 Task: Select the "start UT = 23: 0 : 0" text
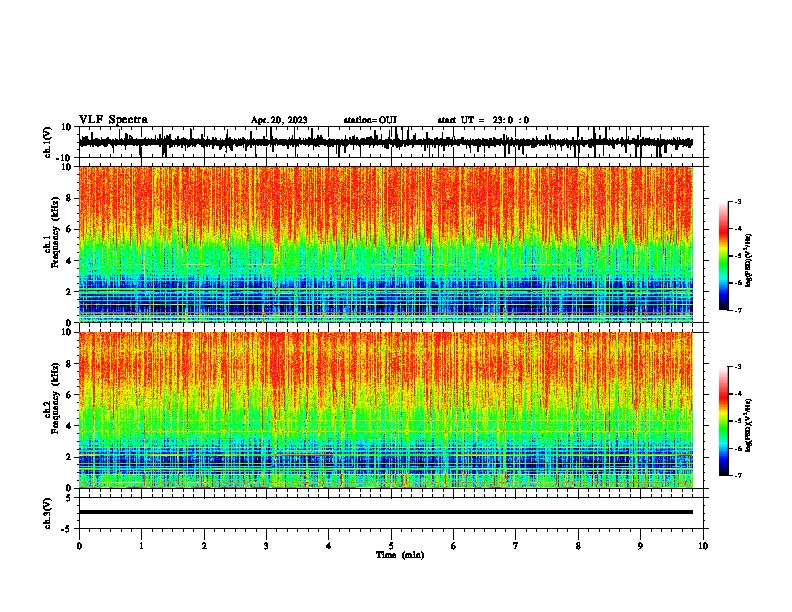(483, 120)
